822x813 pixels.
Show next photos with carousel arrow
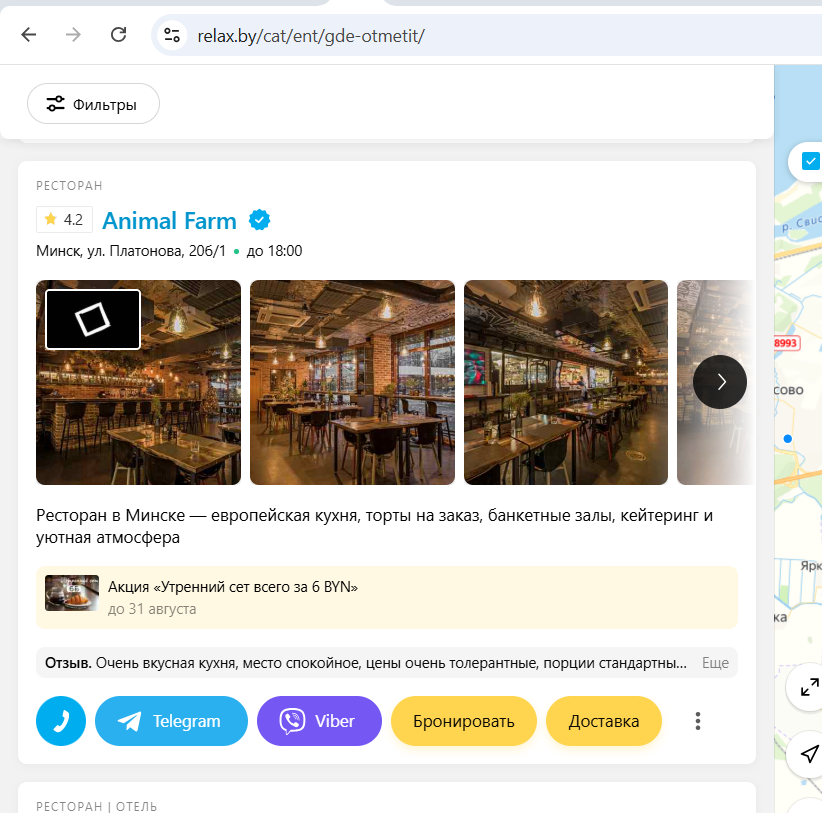[x=720, y=382]
